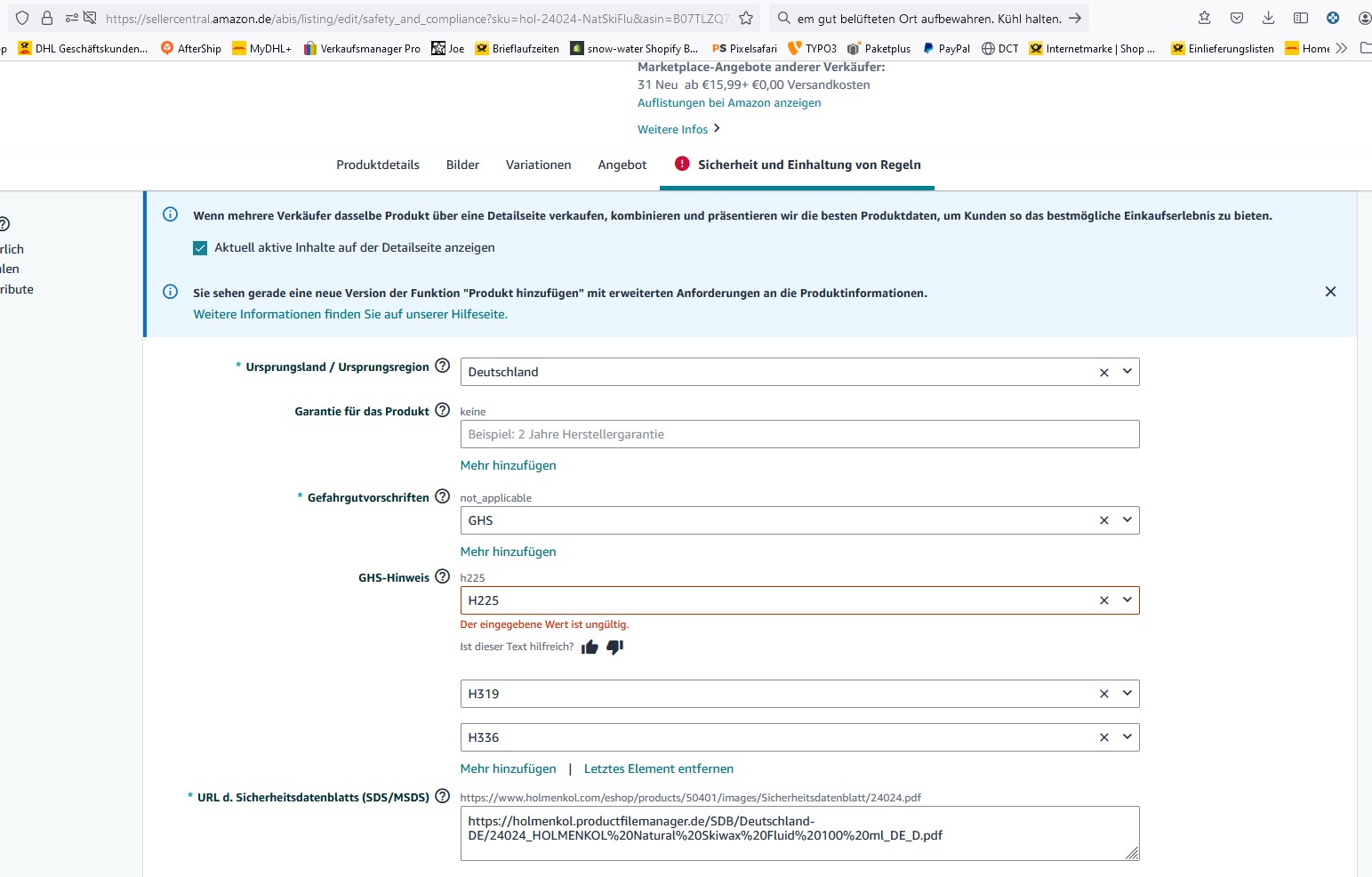
Task: Click Letztes Element entfernen link
Action: 659,768
